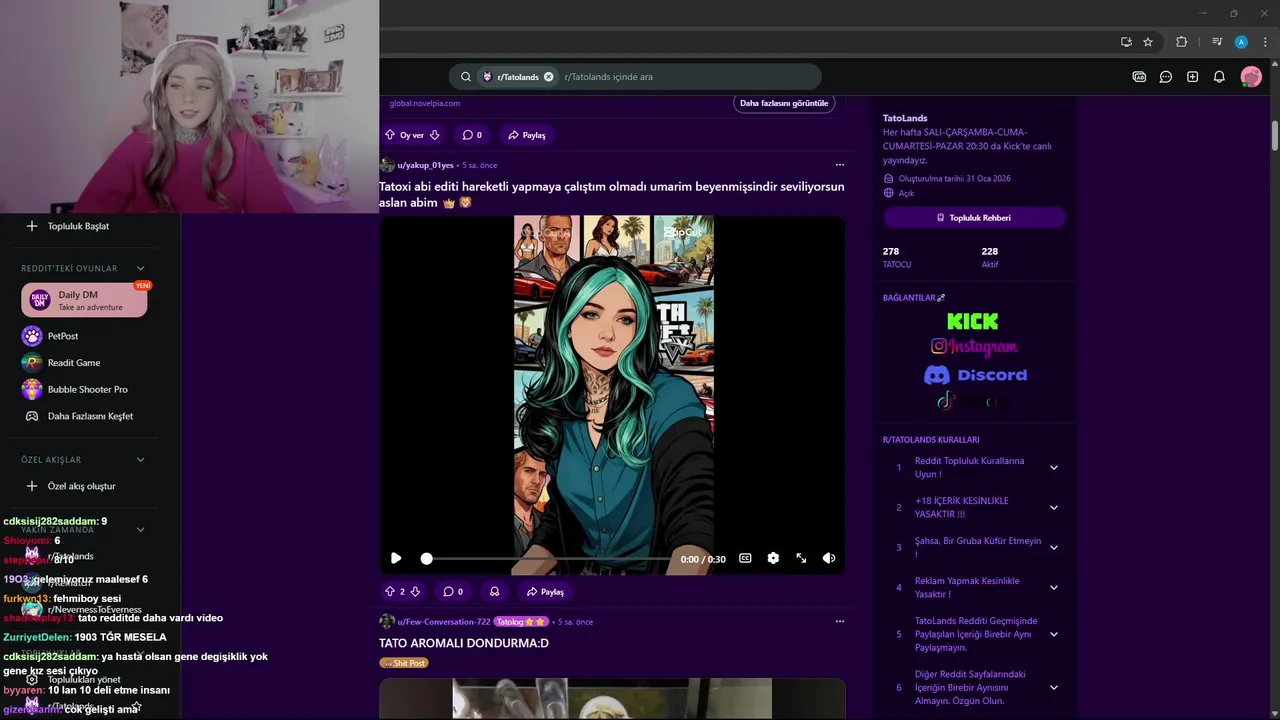1280x720 pixels.
Task: Remove the r/Tatolands search filter chip
Action: 548,77
